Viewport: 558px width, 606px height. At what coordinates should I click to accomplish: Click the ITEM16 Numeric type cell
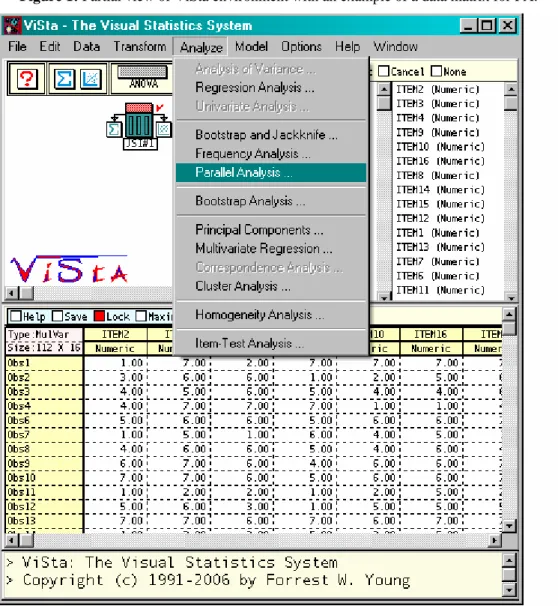click(431, 349)
